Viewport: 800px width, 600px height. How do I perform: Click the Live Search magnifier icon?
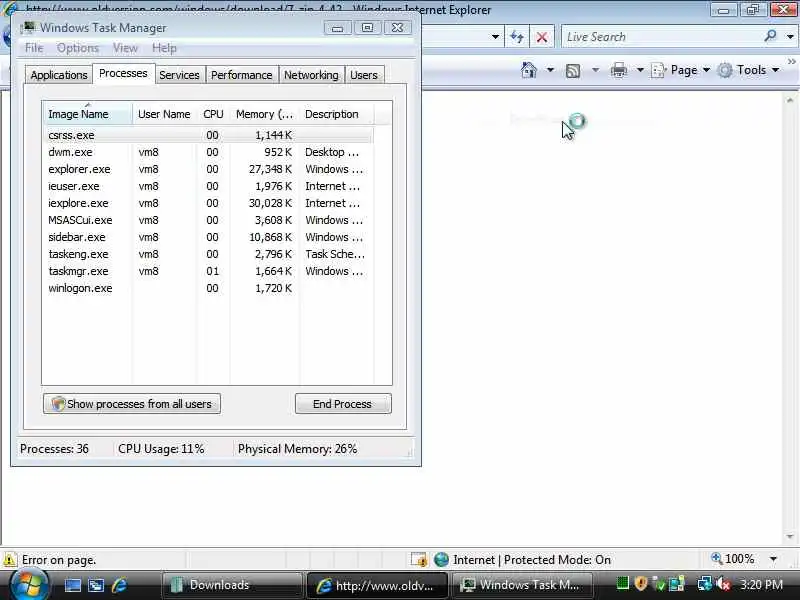click(770, 36)
